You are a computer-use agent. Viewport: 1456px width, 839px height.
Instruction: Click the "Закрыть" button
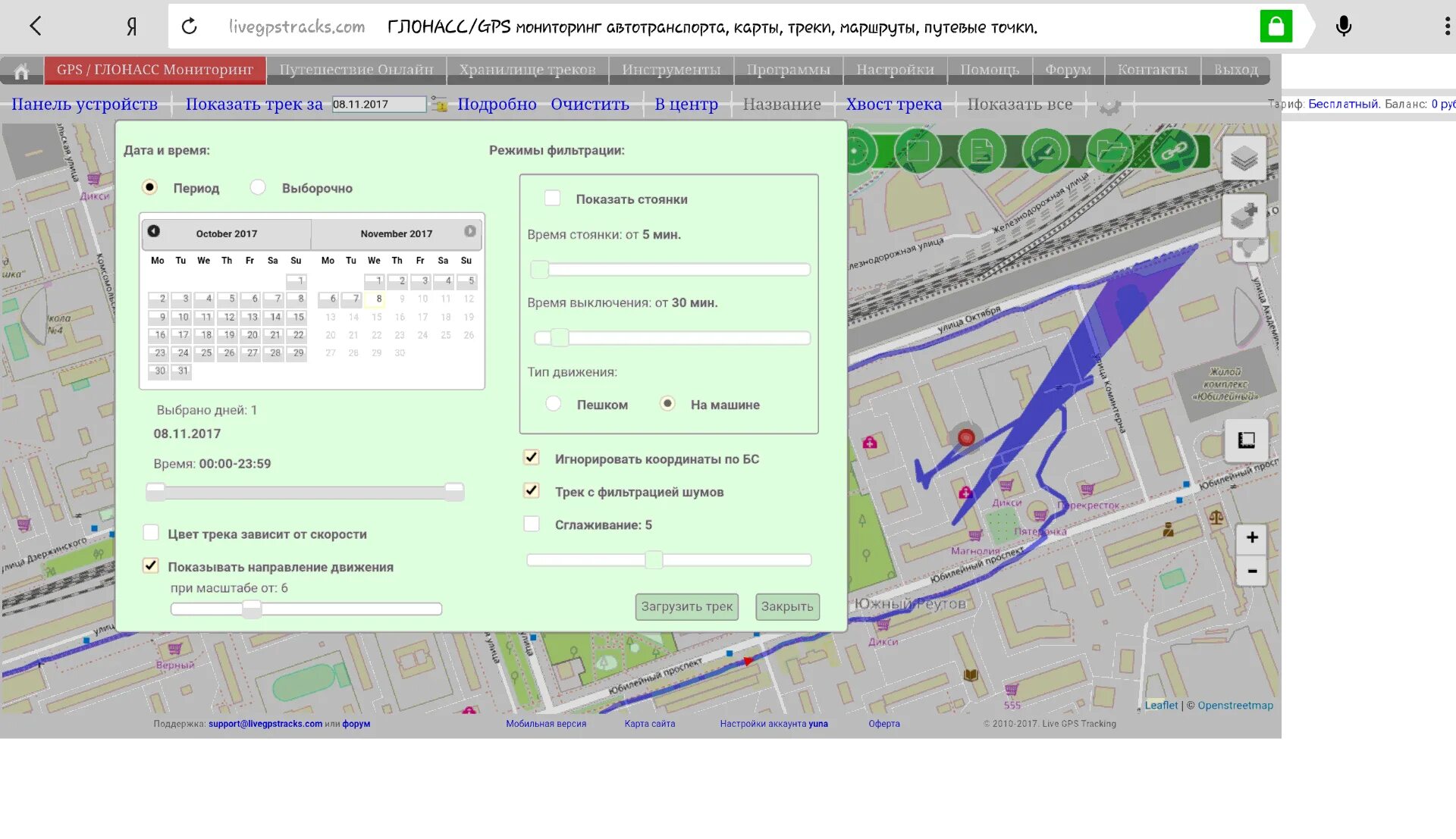click(787, 606)
